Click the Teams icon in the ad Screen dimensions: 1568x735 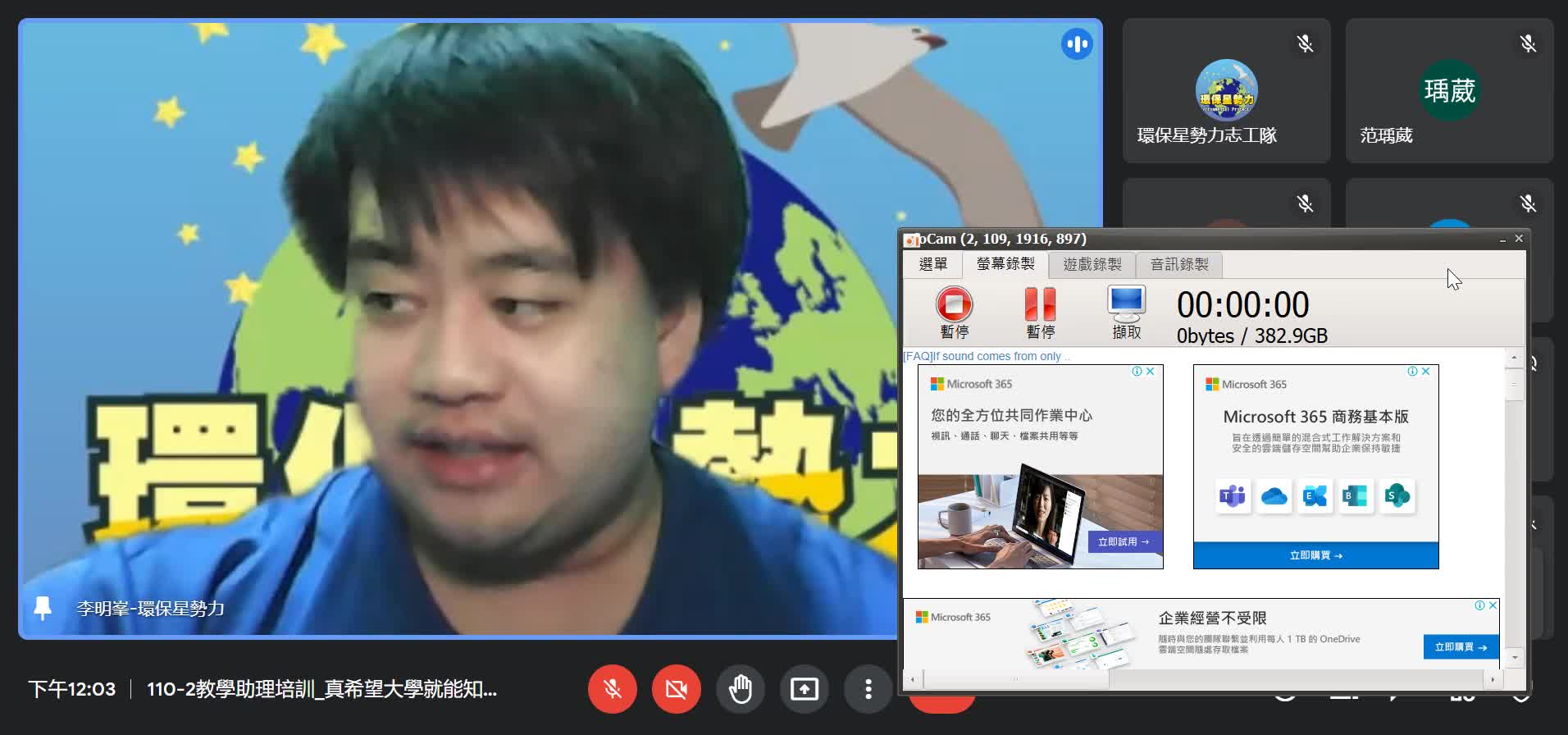click(x=1233, y=495)
